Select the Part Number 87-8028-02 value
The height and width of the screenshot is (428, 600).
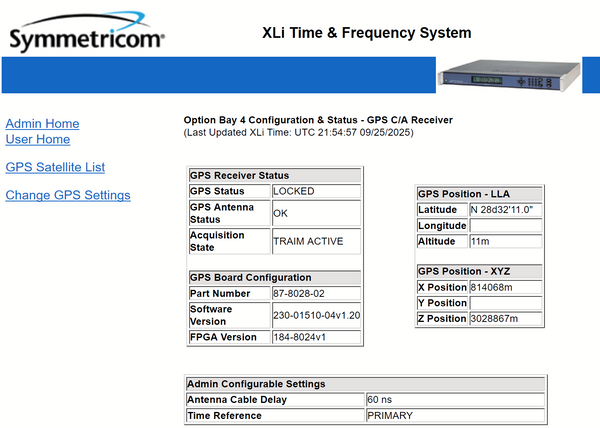tap(315, 294)
